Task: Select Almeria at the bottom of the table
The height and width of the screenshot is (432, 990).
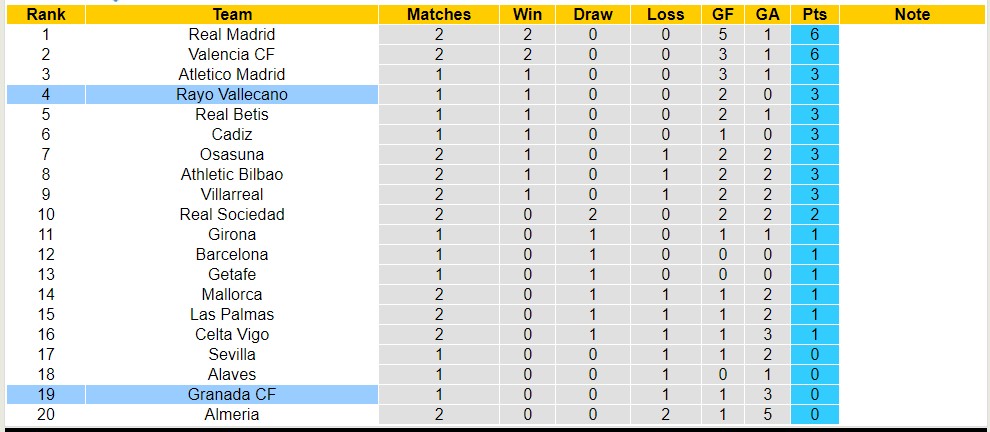Action: tap(232, 414)
